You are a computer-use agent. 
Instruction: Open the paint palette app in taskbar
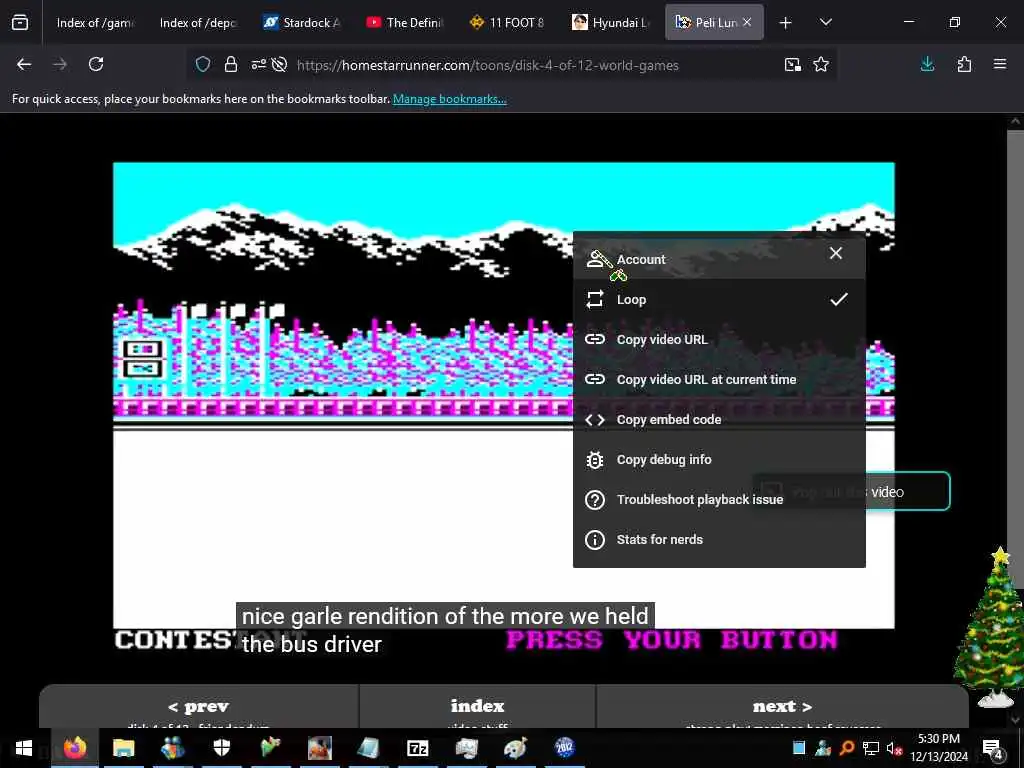click(515, 748)
